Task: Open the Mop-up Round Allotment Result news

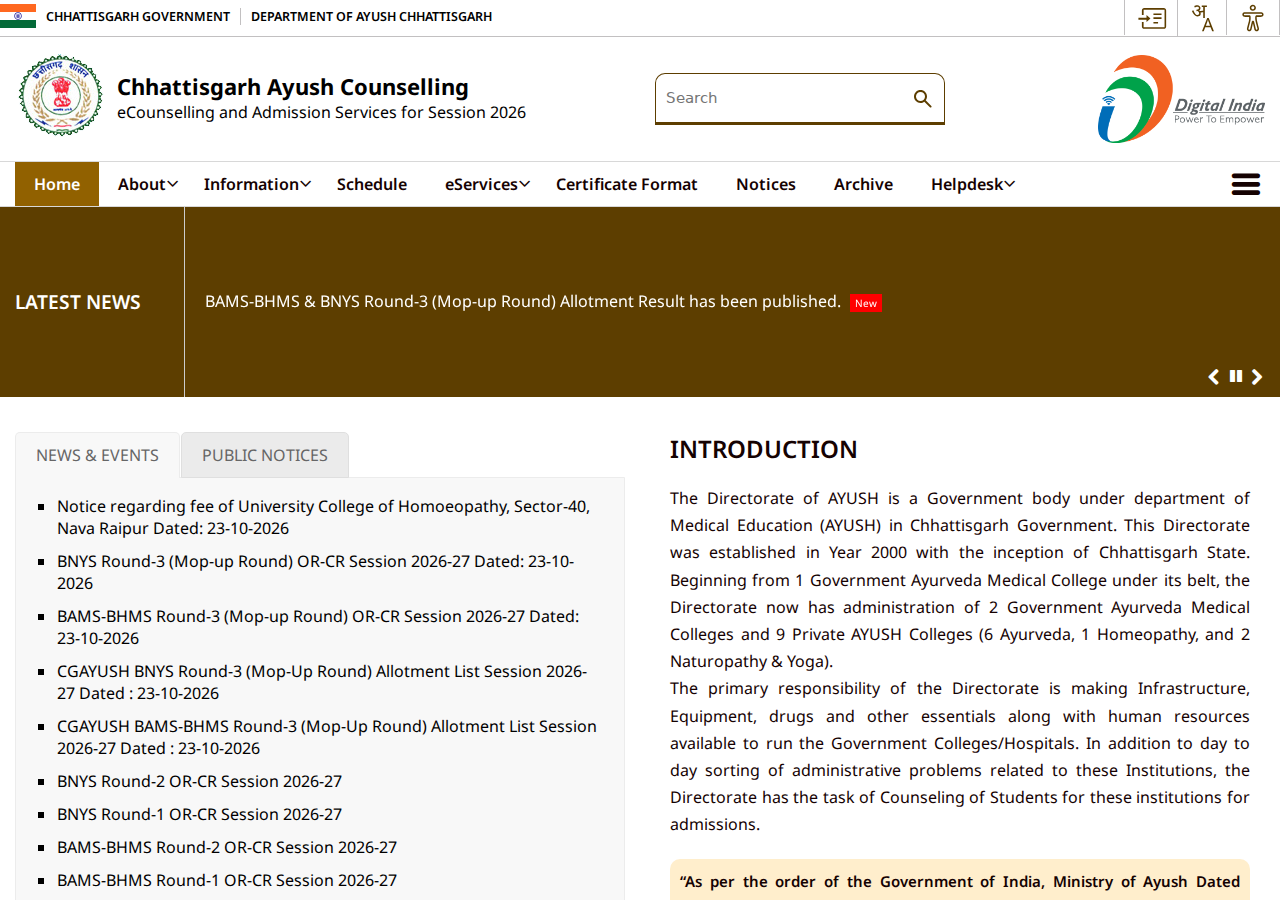Action: pos(523,301)
